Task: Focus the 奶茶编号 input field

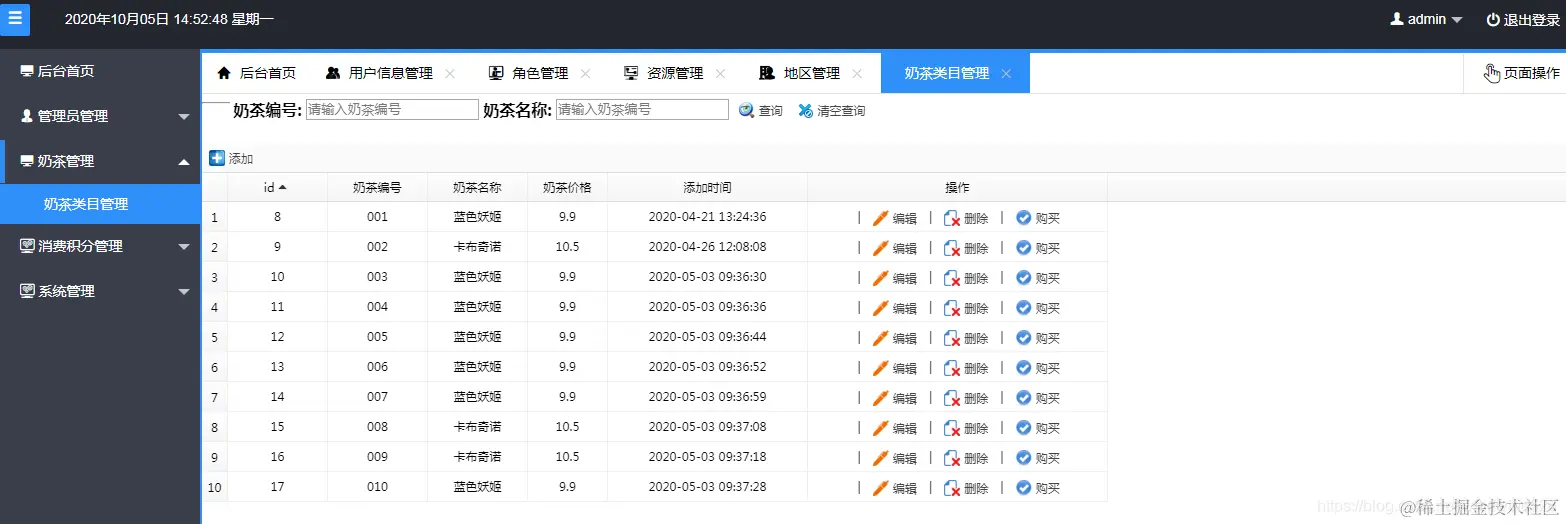Action: tap(392, 110)
